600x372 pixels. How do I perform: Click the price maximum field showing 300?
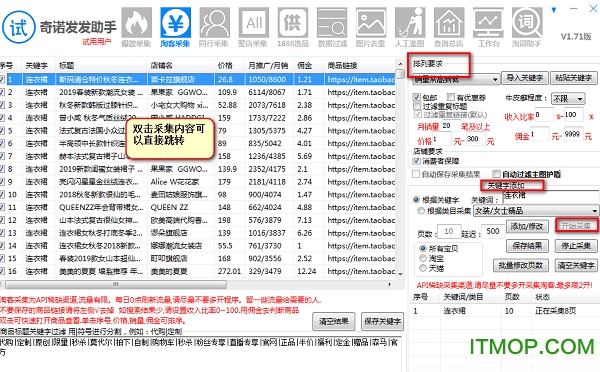coord(475,139)
